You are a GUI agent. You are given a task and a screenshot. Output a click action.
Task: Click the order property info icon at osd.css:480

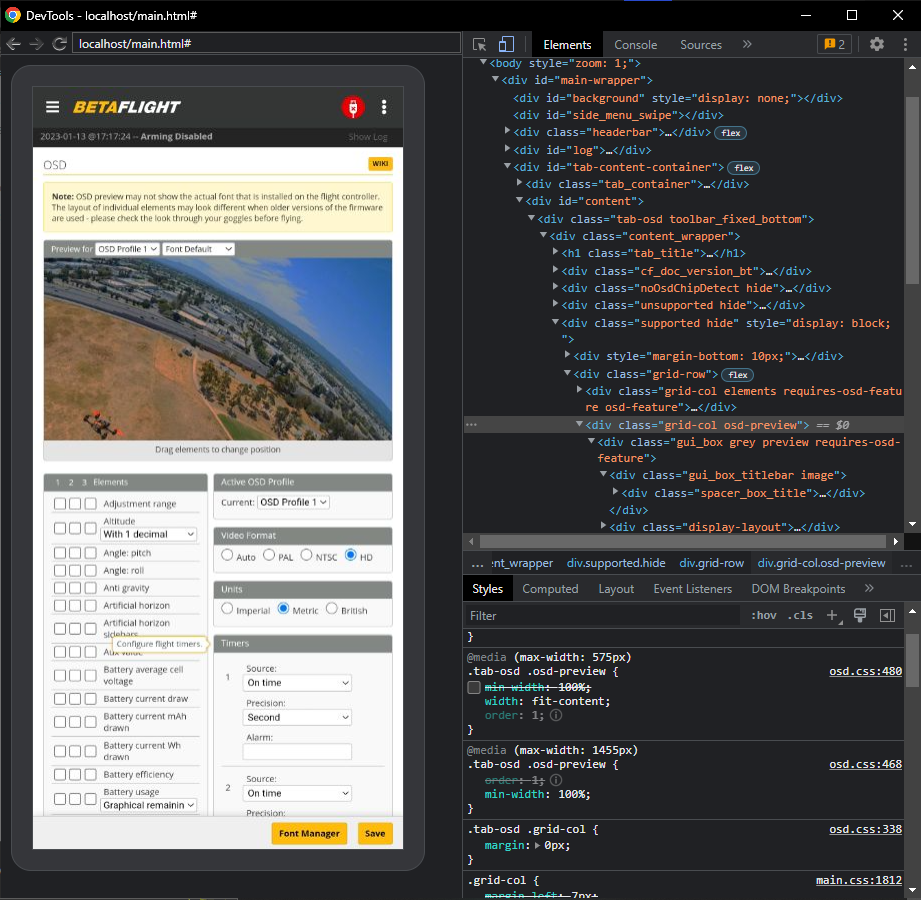(x=556, y=716)
